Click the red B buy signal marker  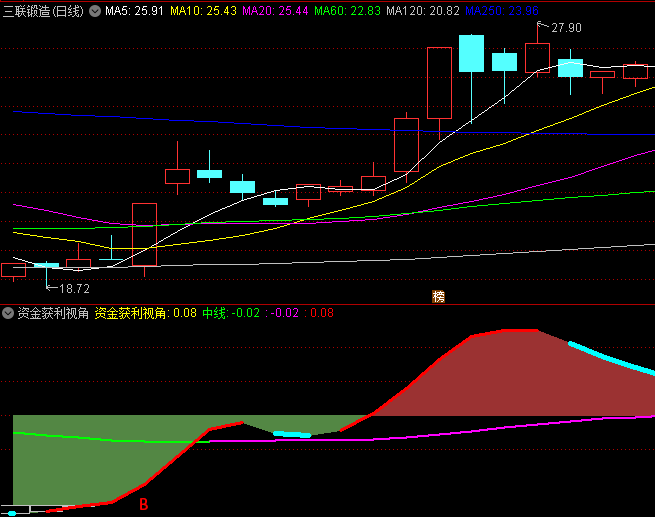pyautogui.click(x=144, y=504)
